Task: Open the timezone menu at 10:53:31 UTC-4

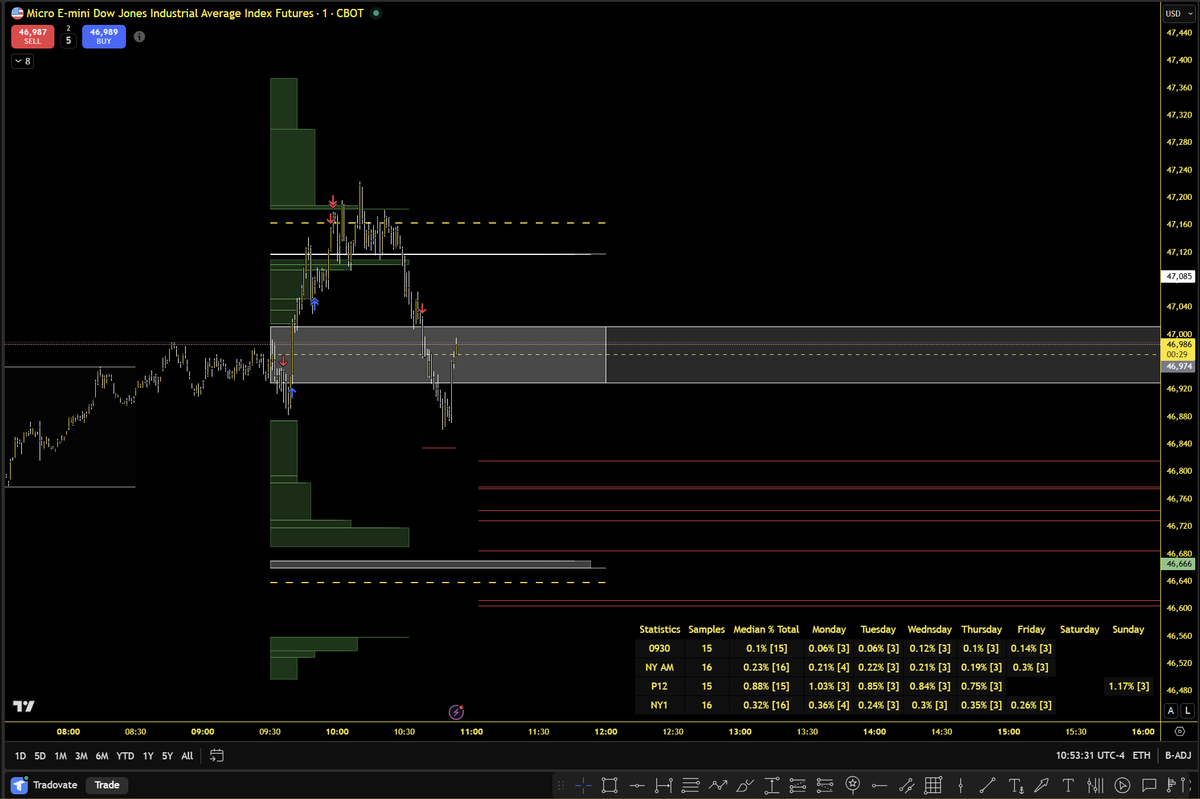Action: 1090,756
